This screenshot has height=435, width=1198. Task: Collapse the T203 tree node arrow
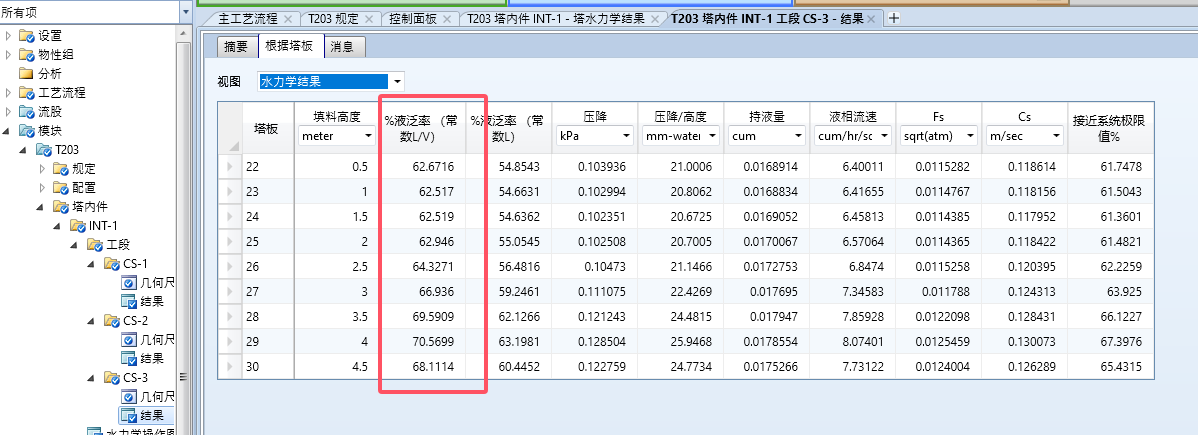(x=25, y=150)
